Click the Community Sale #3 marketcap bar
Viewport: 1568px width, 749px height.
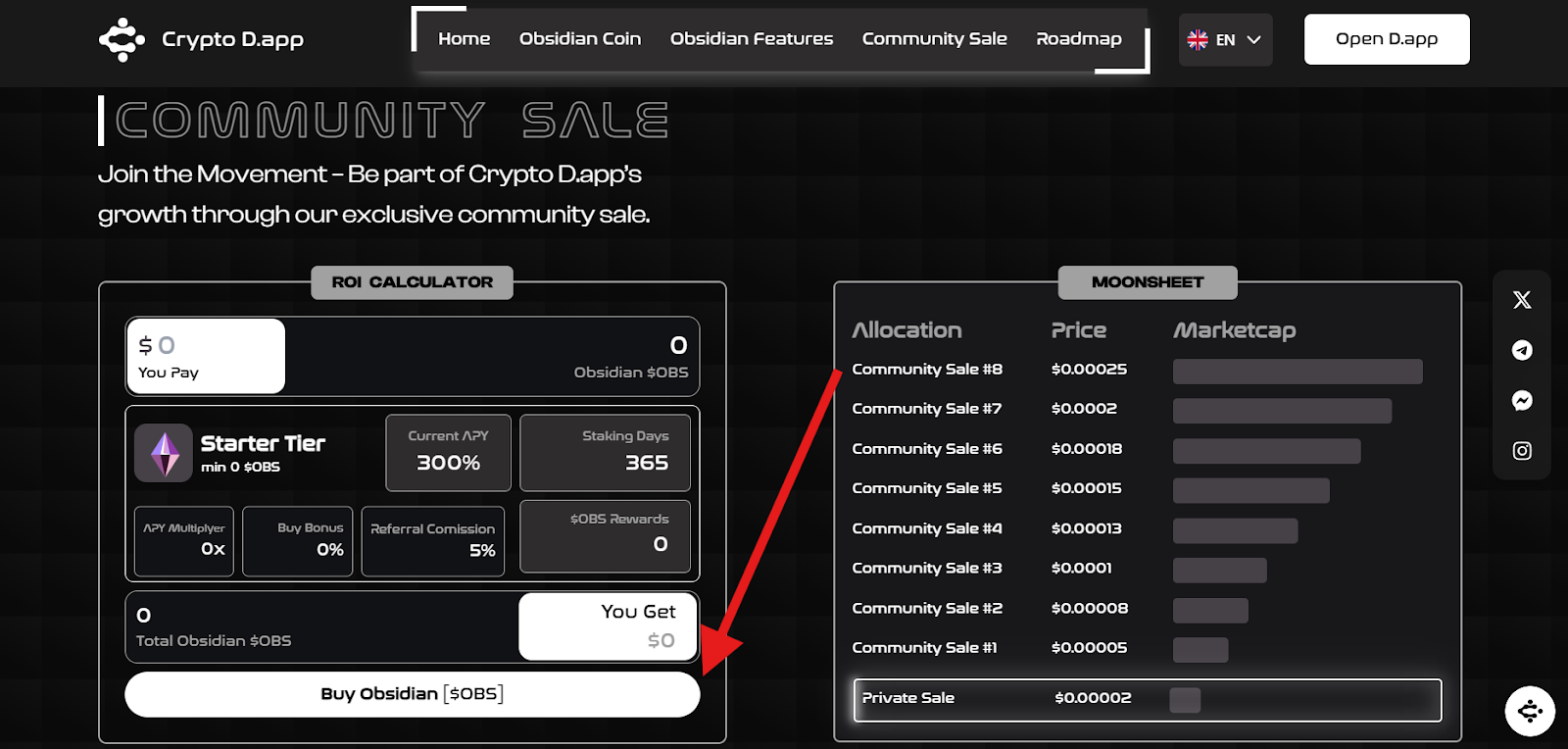[x=1220, y=571]
